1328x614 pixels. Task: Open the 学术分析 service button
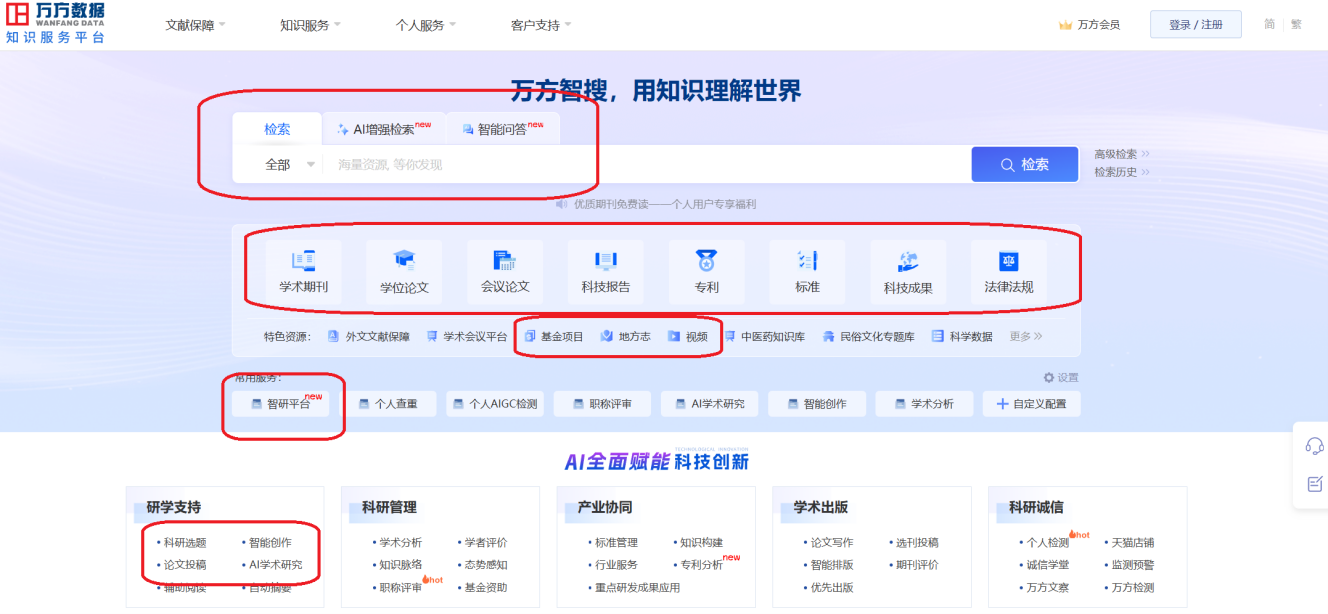click(x=924, y=404)
